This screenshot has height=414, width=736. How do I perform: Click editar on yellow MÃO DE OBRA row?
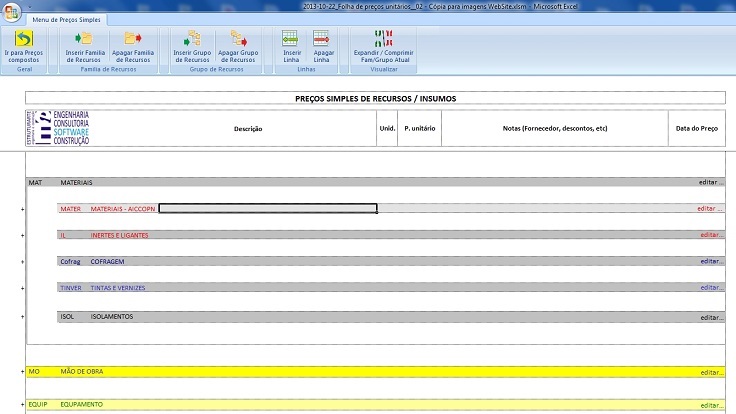click(x=711, y=372)
